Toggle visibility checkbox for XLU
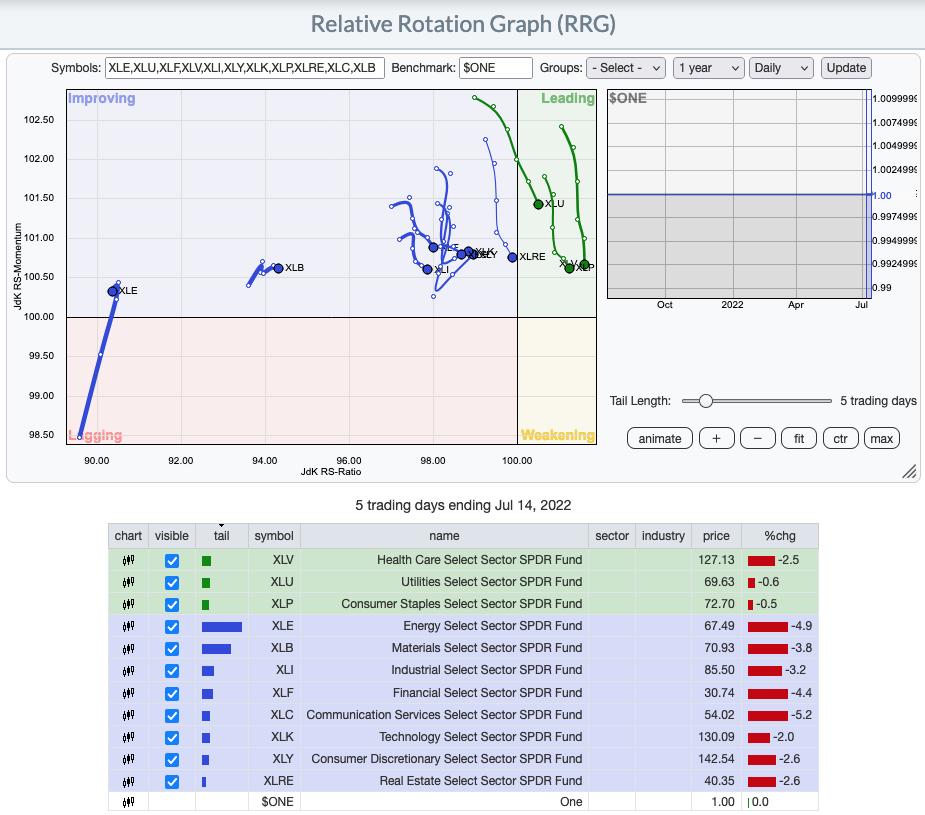The width and height of the screenshot is (925, 815). click(x=172, y=583)
